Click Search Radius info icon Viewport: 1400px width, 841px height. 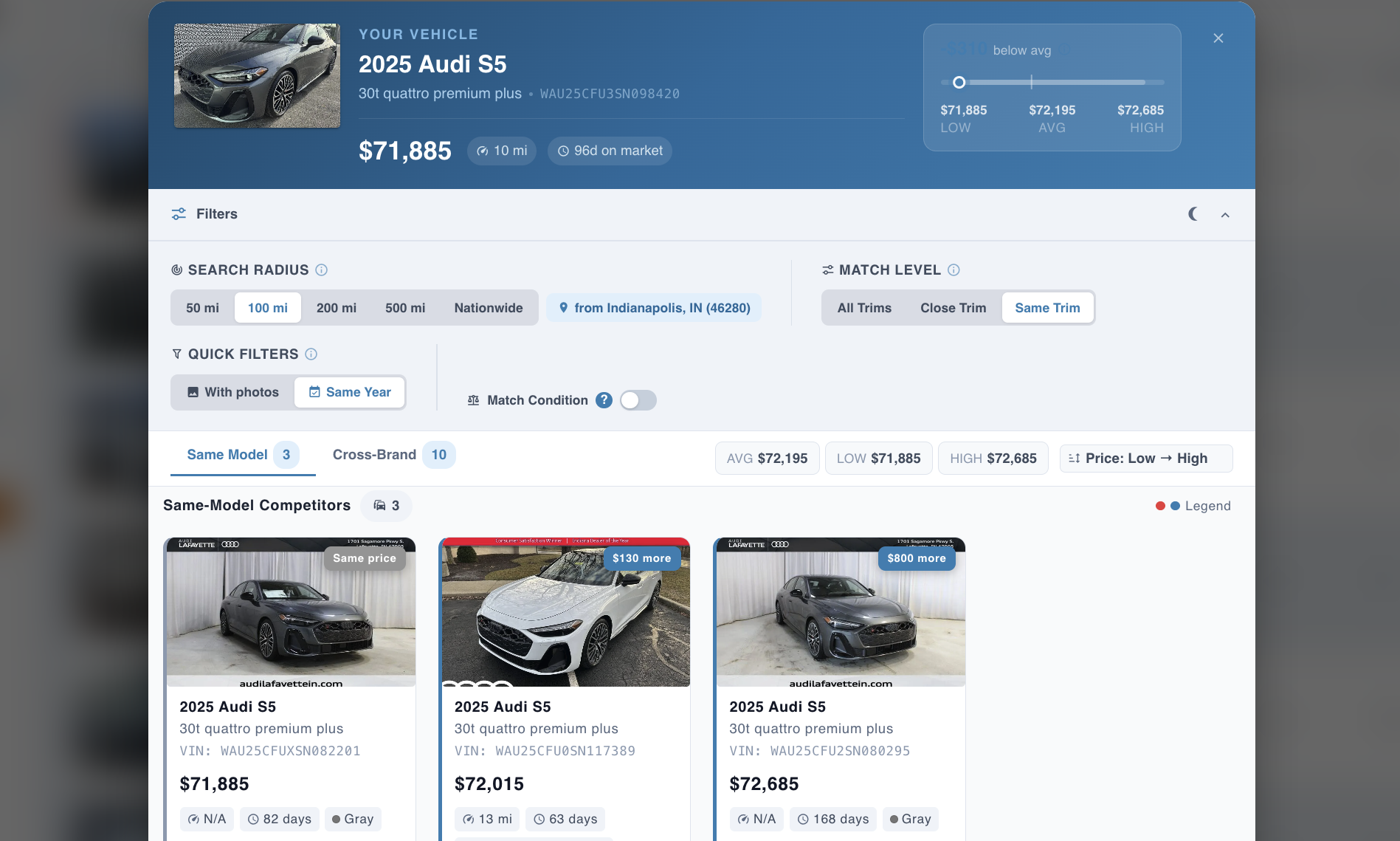[x=322, y=270]
